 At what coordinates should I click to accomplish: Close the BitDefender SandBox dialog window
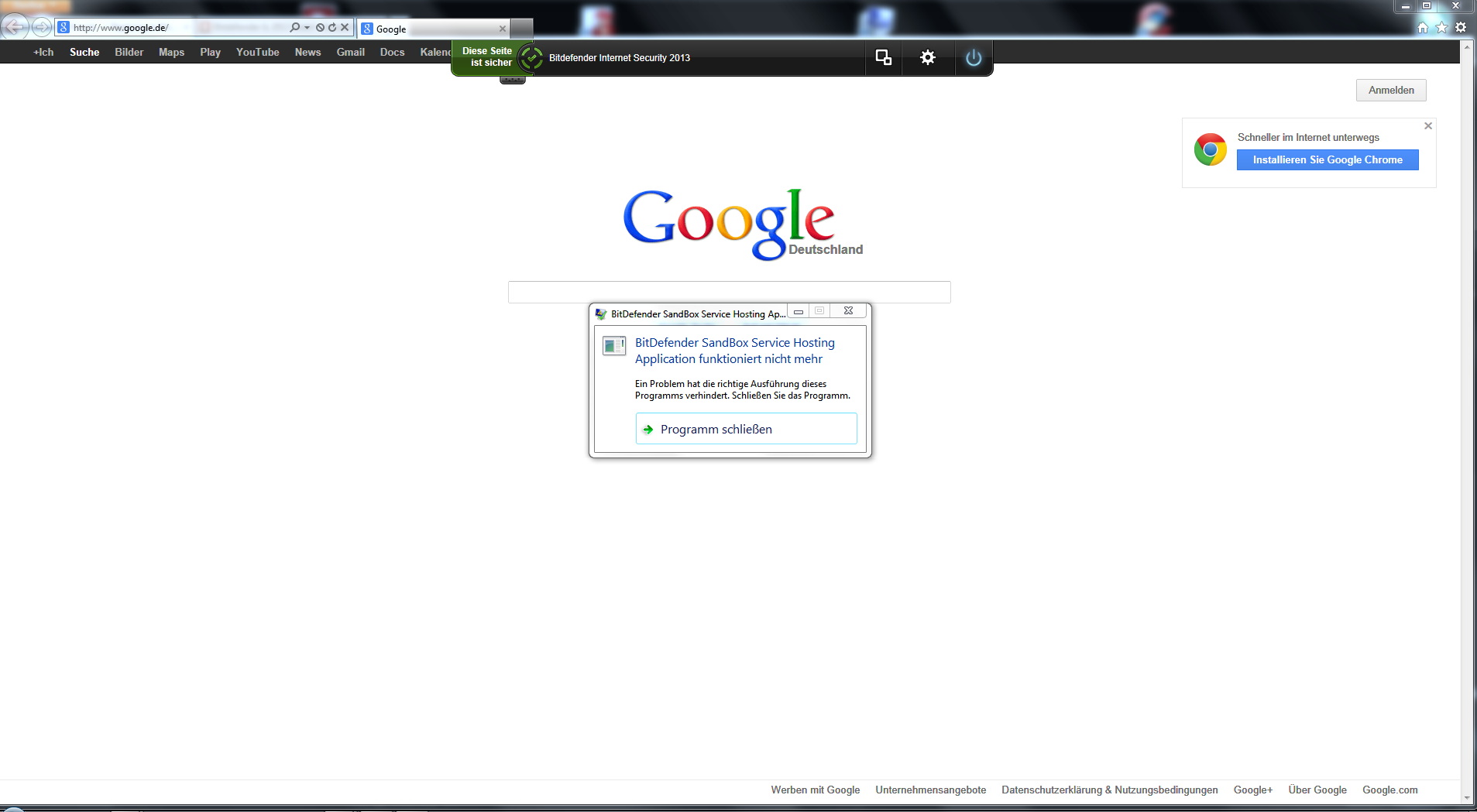click(x=848, y=310)
